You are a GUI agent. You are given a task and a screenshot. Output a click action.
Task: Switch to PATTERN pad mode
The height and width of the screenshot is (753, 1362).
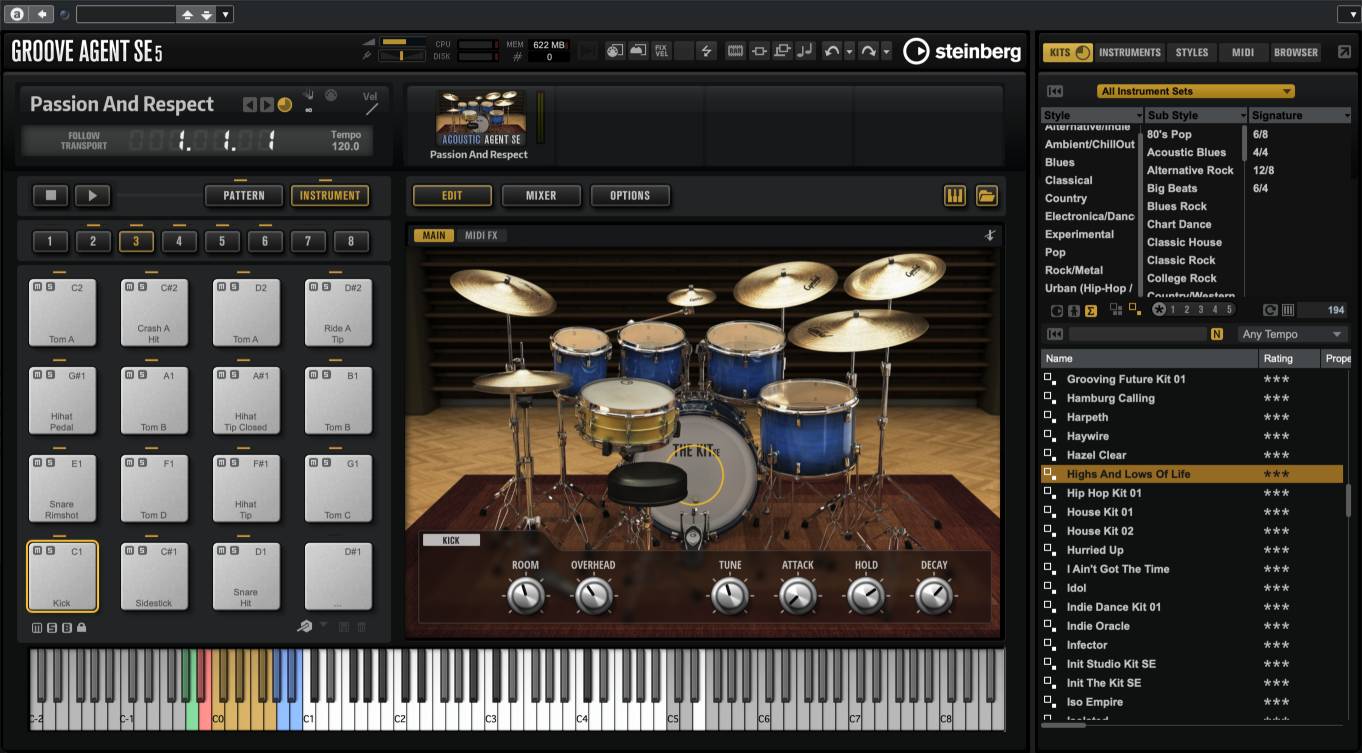coord(244,196)
